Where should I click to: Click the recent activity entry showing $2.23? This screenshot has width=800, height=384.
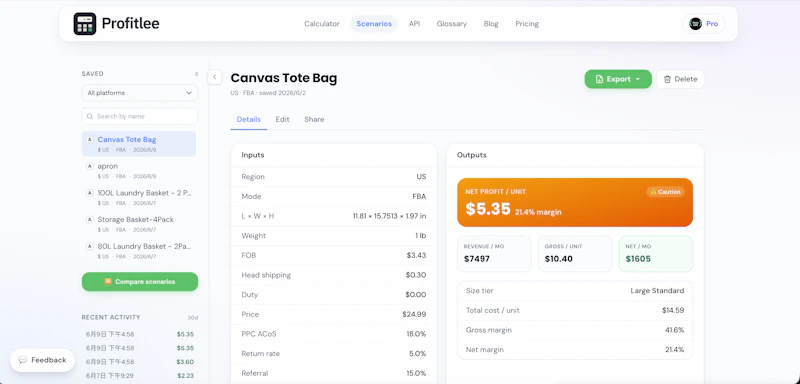pyautogui.click(x=140, y=375)
